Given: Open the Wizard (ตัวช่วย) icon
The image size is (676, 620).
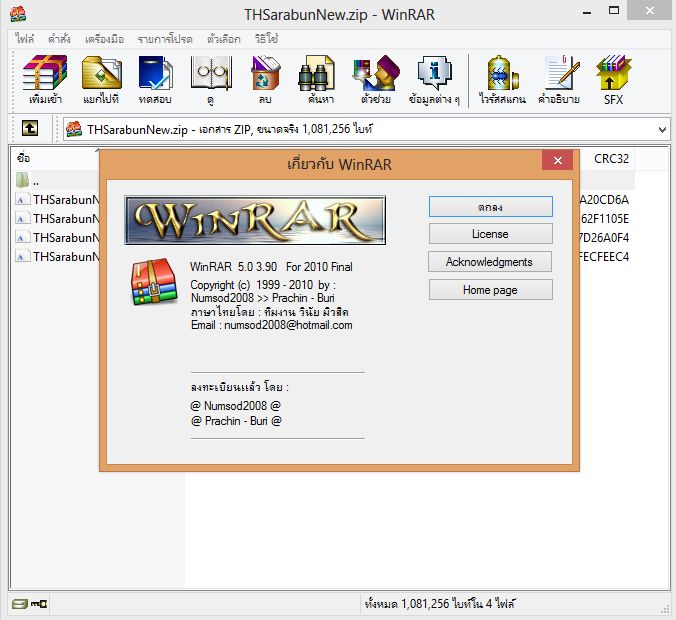Looking at the screenshot, I should pos(376,73).
